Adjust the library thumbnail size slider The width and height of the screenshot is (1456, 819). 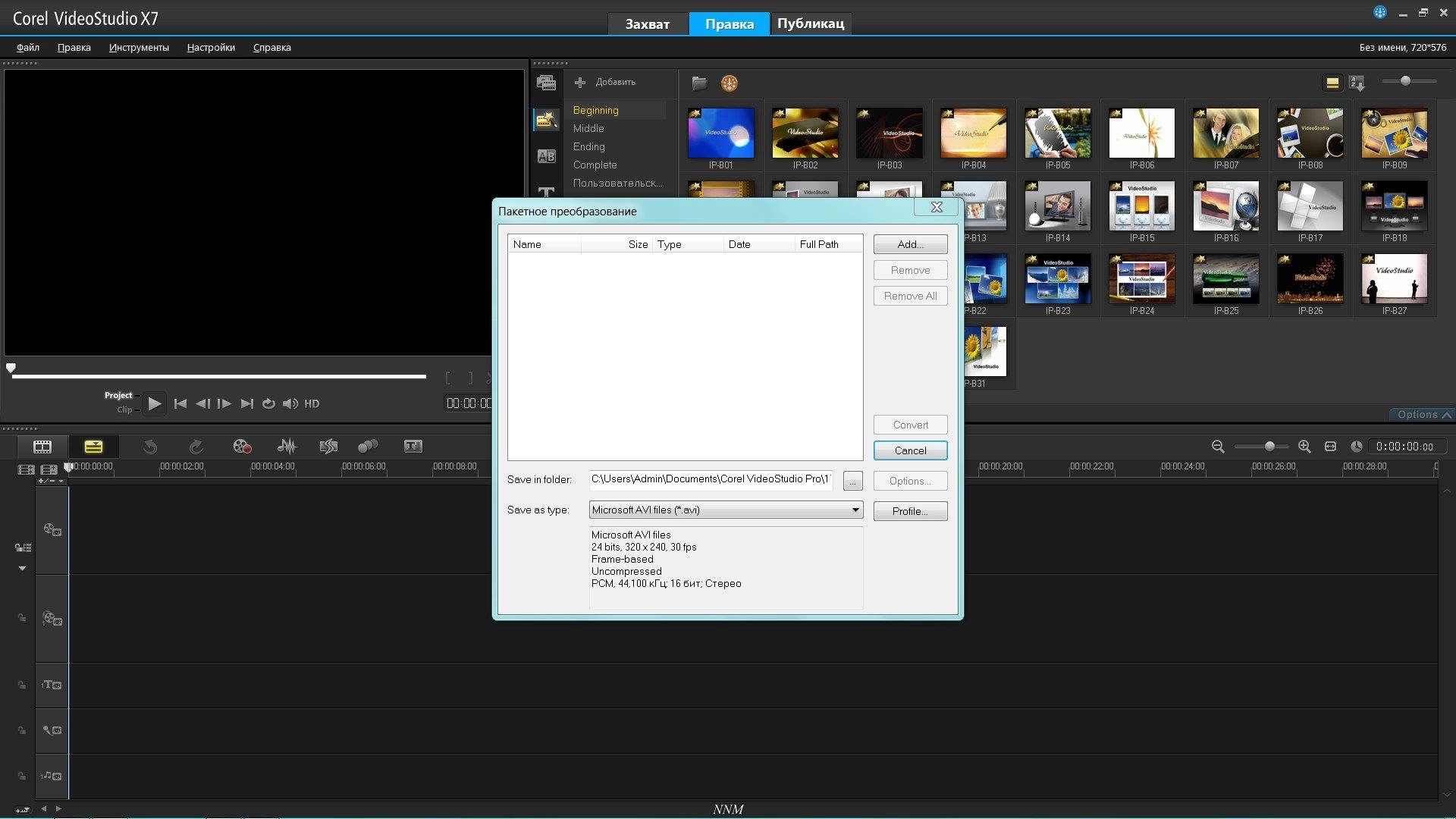tap(1405, 80)
